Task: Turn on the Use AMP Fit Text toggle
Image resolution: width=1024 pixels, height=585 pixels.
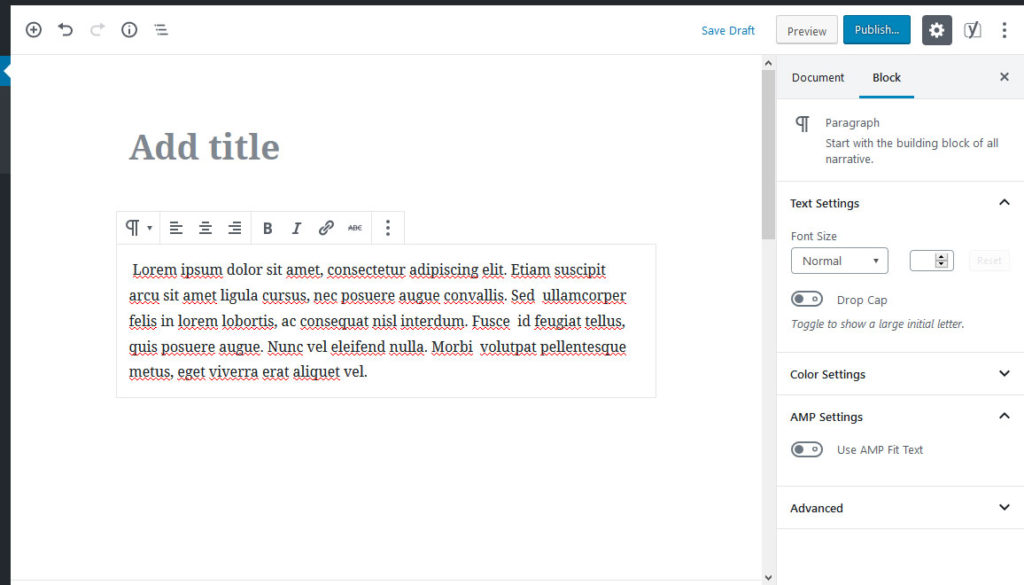Action: 807,449
